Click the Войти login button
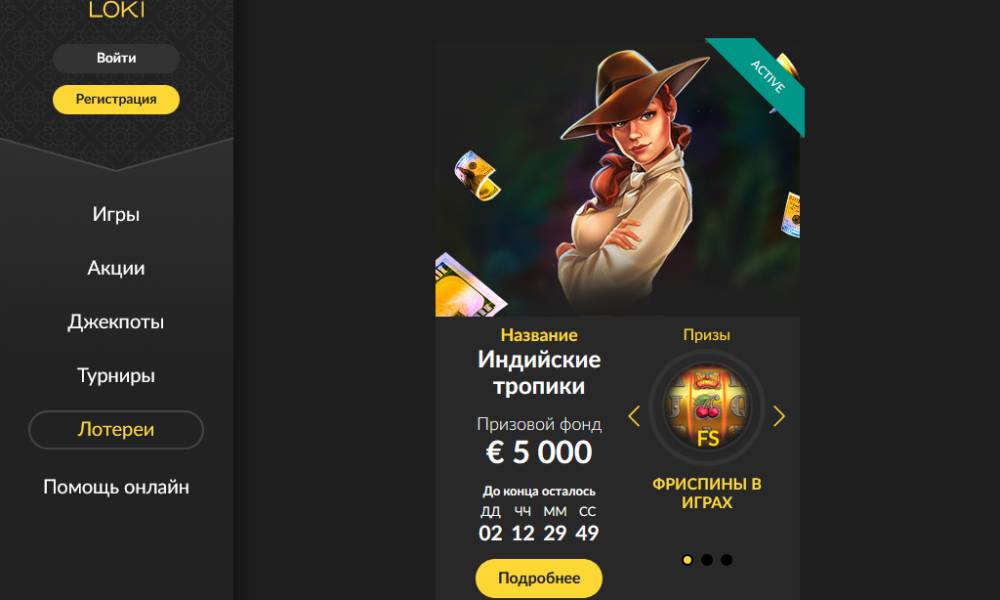Screen dimensions: 1000x600 (116, 58)
